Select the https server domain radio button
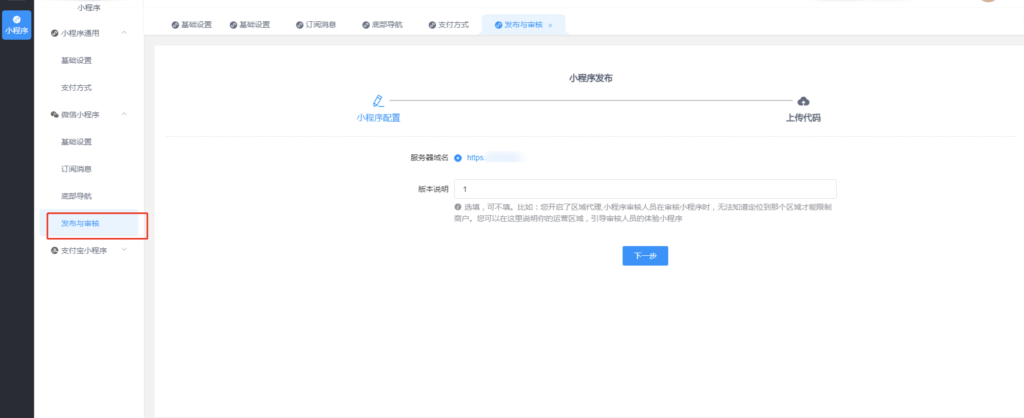The width and height of the screenshot is (1024, 418). coord(458,157)
